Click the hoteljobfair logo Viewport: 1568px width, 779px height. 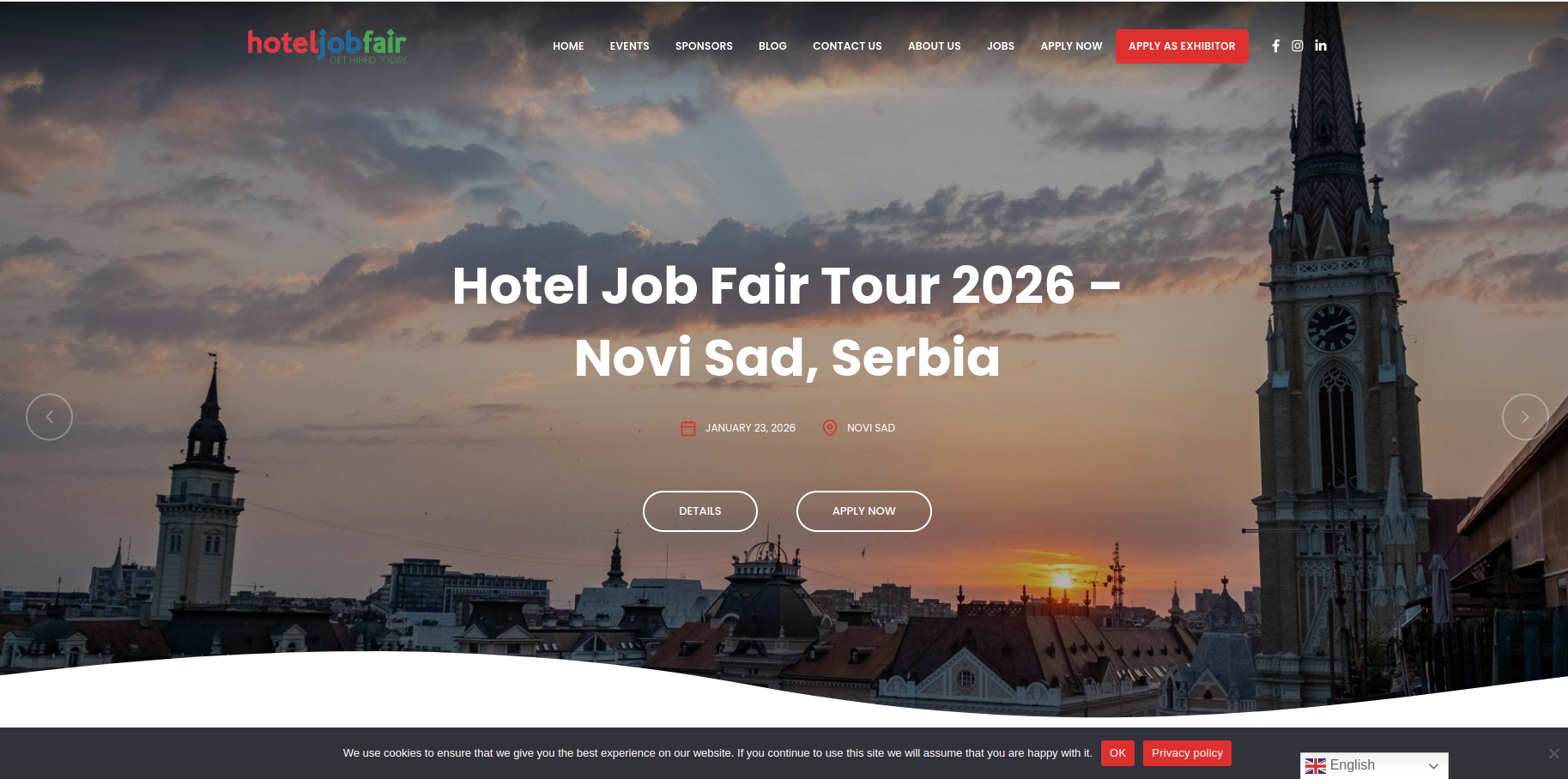click(x=327, y=45)
